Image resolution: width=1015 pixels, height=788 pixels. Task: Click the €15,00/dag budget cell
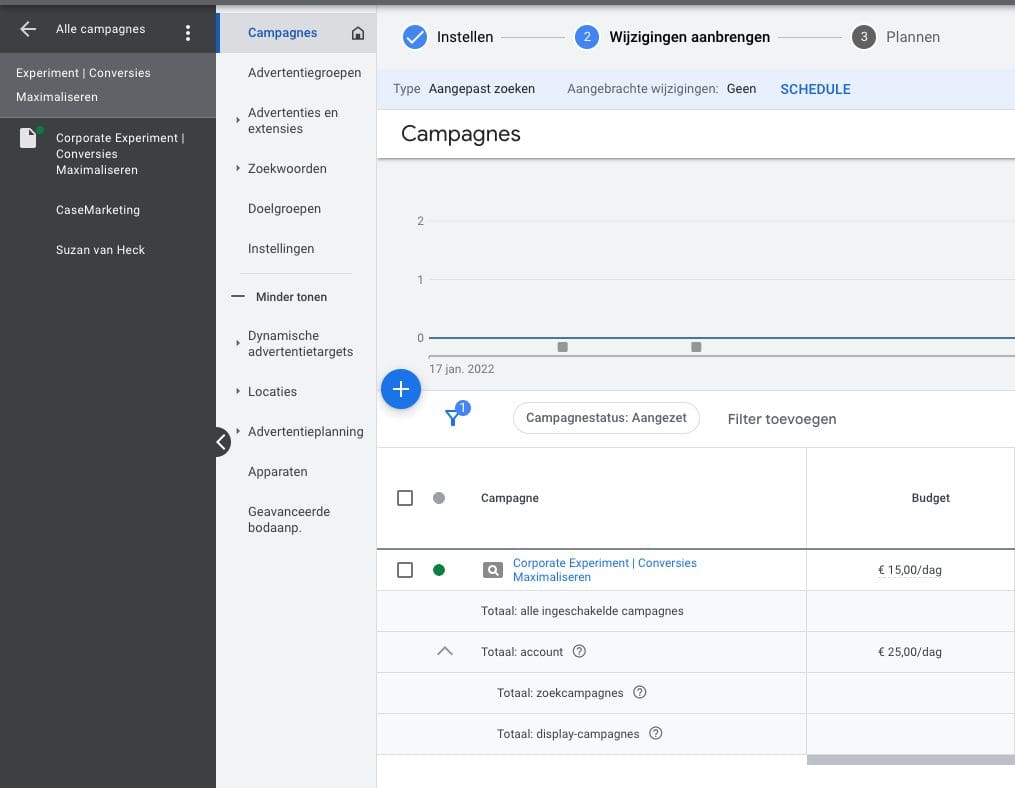[x=909, y=570]
